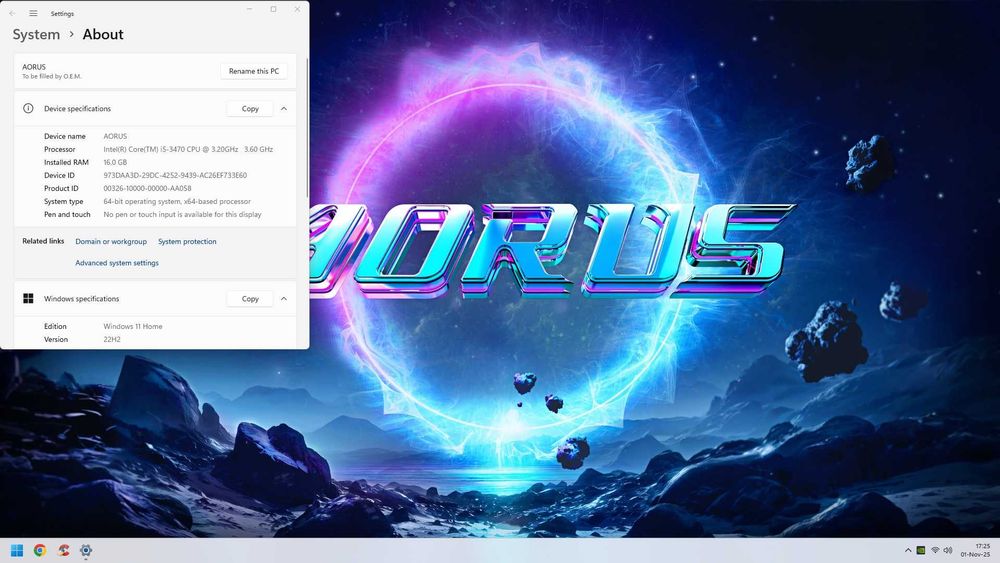The image size is (1000, 563).
Task: Click the Version value 22H2
Action: pos(112,339)
